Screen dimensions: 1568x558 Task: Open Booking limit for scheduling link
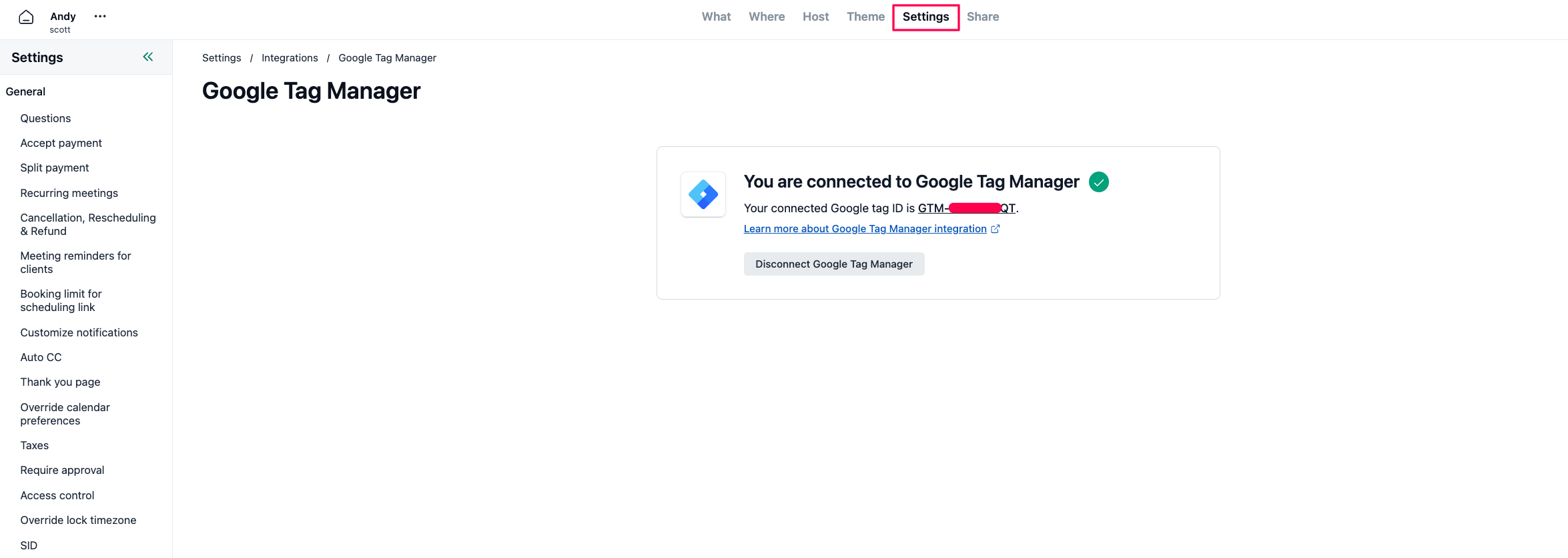[x=61, y=300]
